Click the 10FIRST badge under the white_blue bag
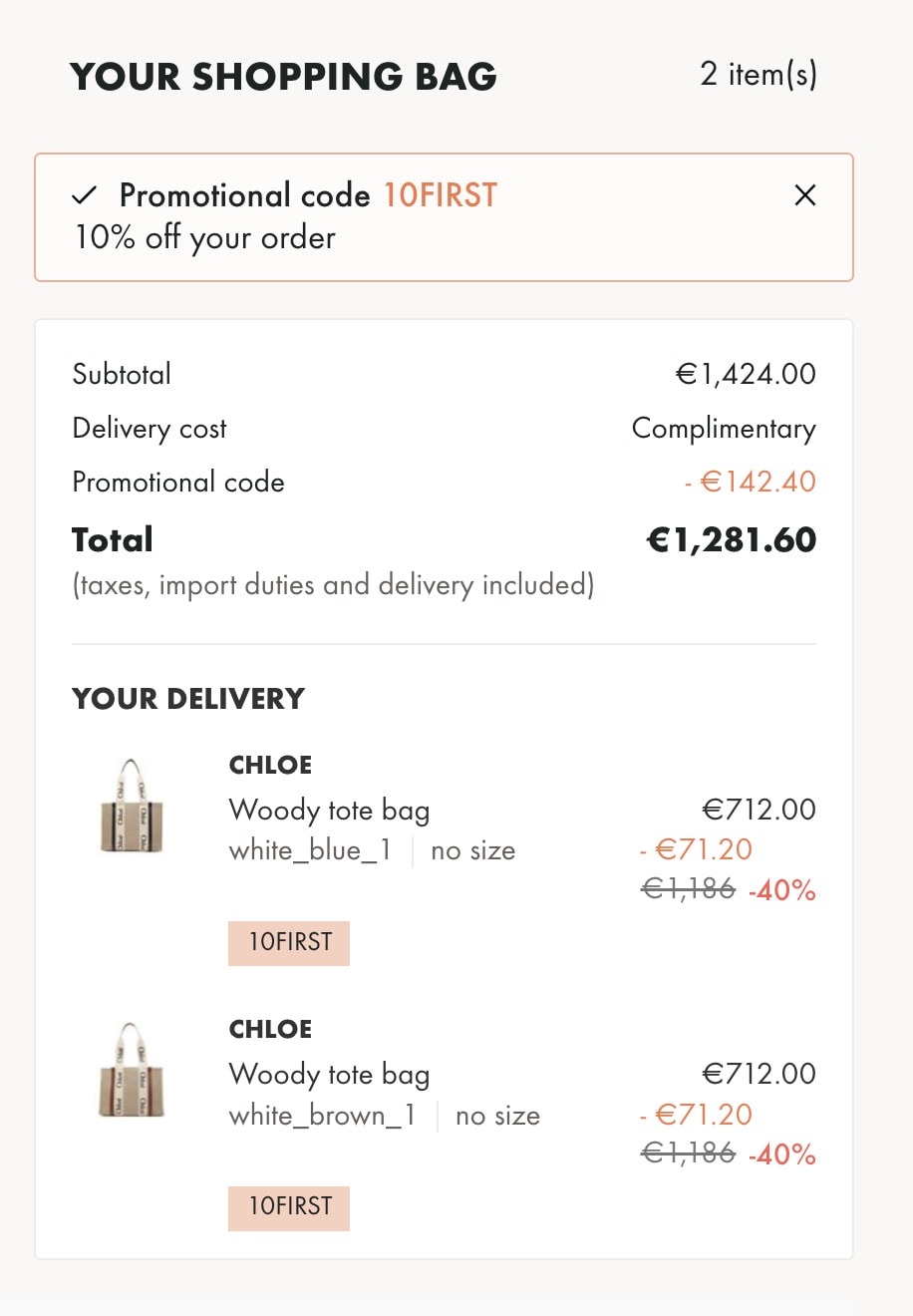The width and height of the screenshot is (913, 1316). click(289, 943)
